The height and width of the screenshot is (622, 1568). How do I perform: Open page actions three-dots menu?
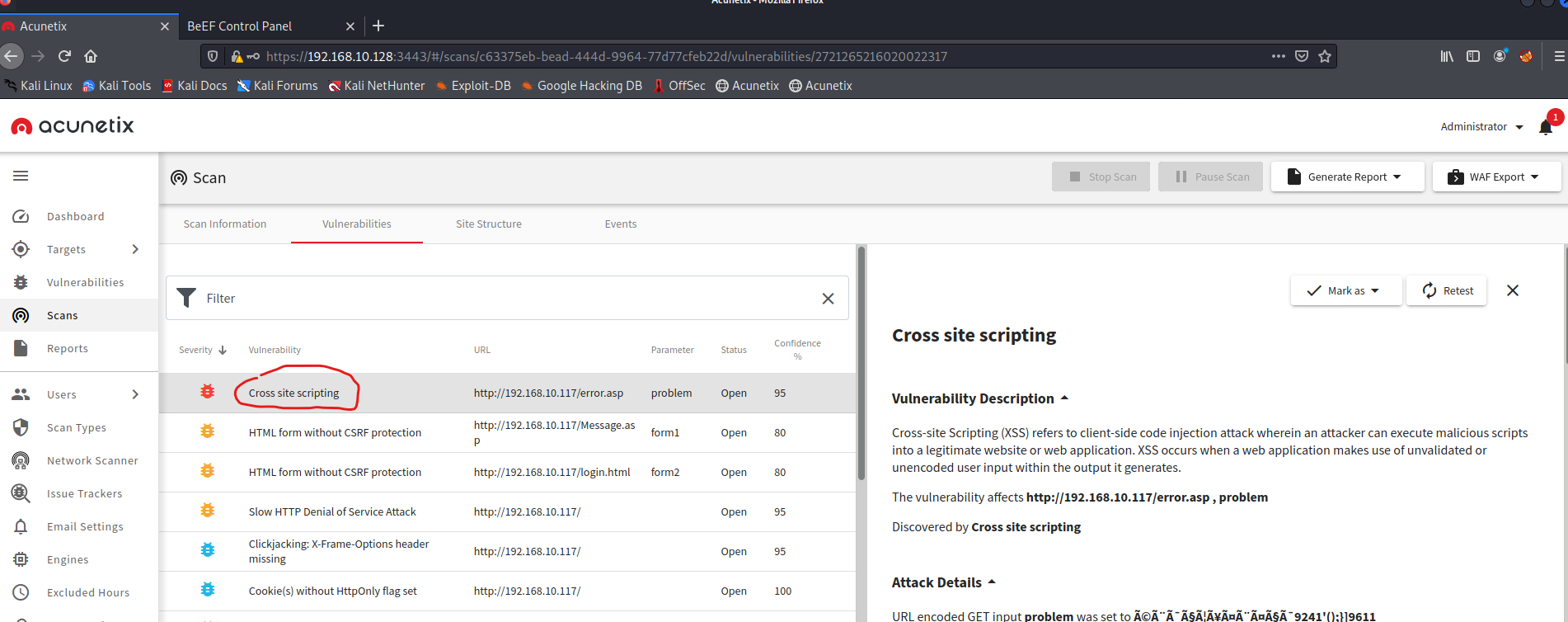click(1278, 56)
